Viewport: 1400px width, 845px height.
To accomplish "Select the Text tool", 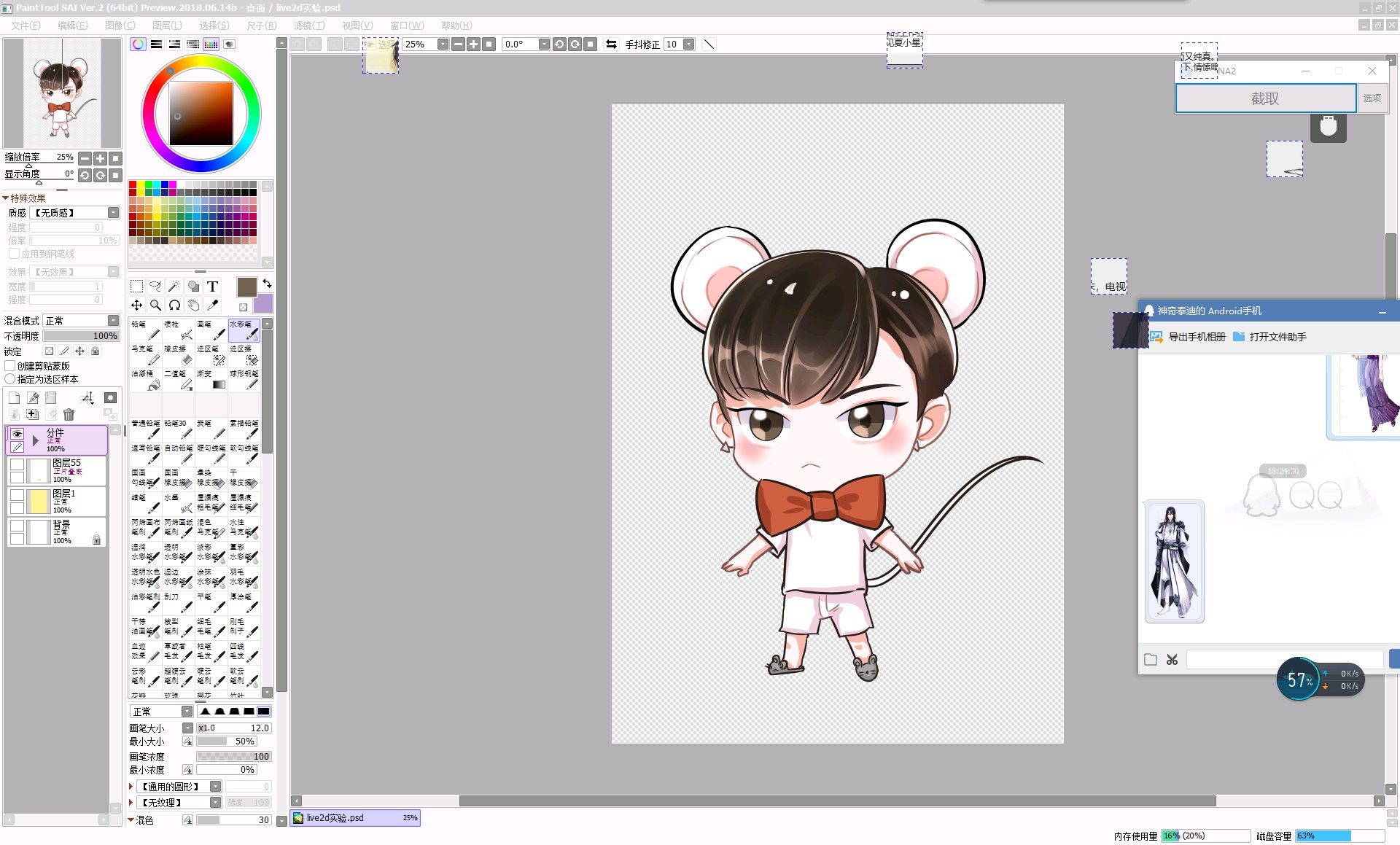I will click(212, 286).
